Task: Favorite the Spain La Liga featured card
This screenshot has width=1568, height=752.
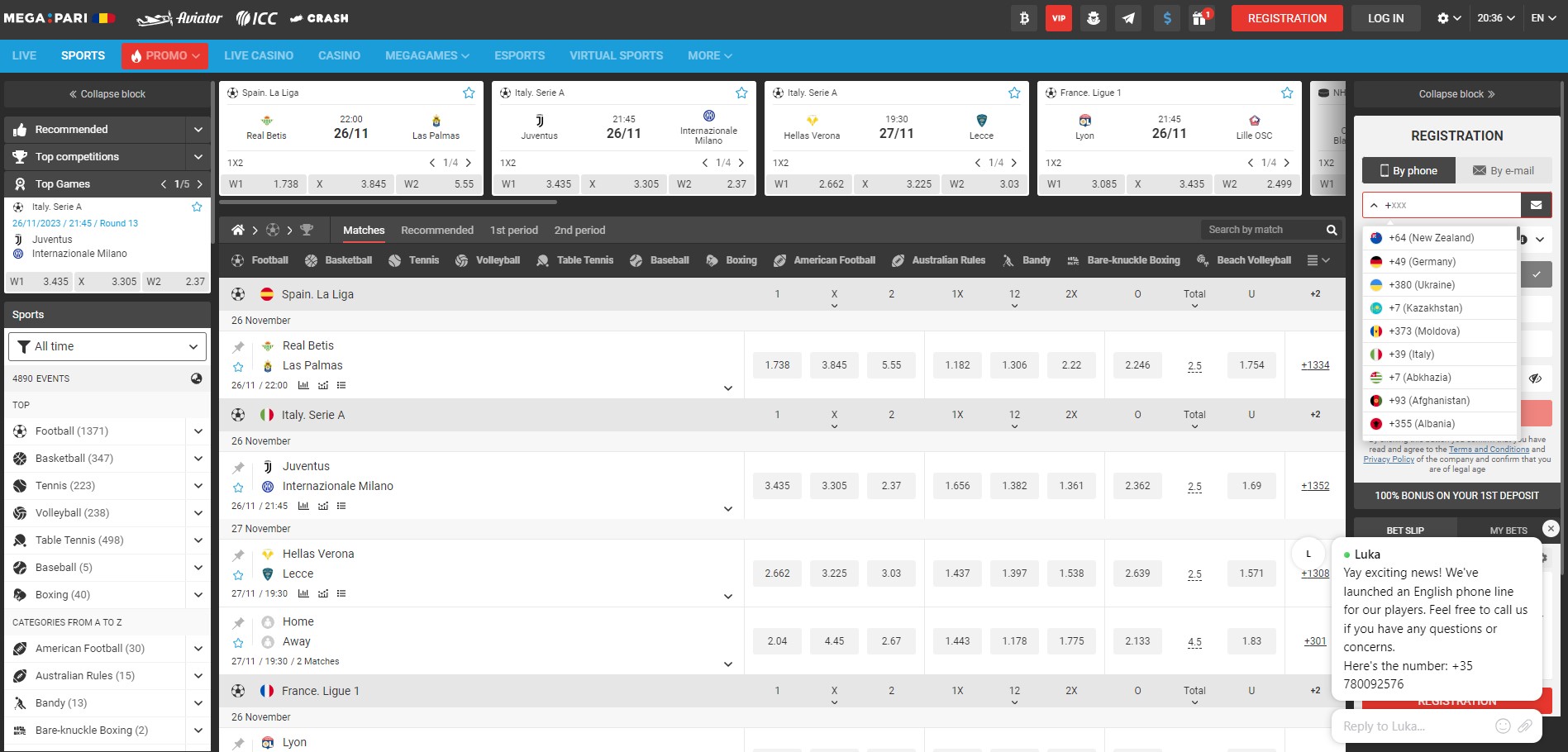Action: (469, 93)
